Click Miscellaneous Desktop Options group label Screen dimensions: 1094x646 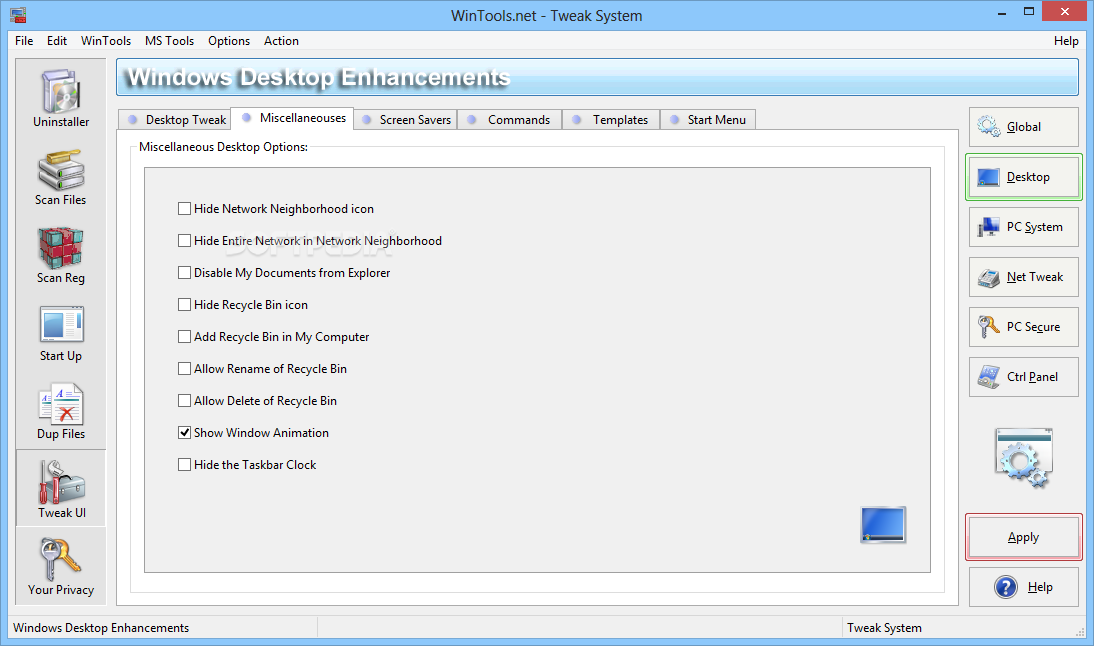223,147
